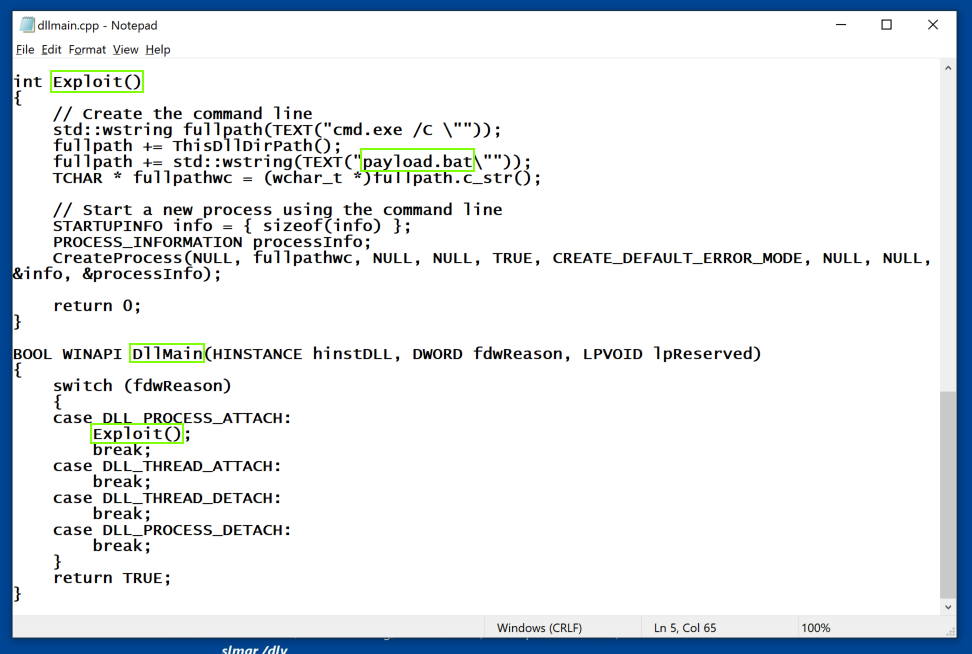Click '&info, &processInfo);' line
Image resolution: width=972 pixels, height=654 pixels.
click(117, 274)
